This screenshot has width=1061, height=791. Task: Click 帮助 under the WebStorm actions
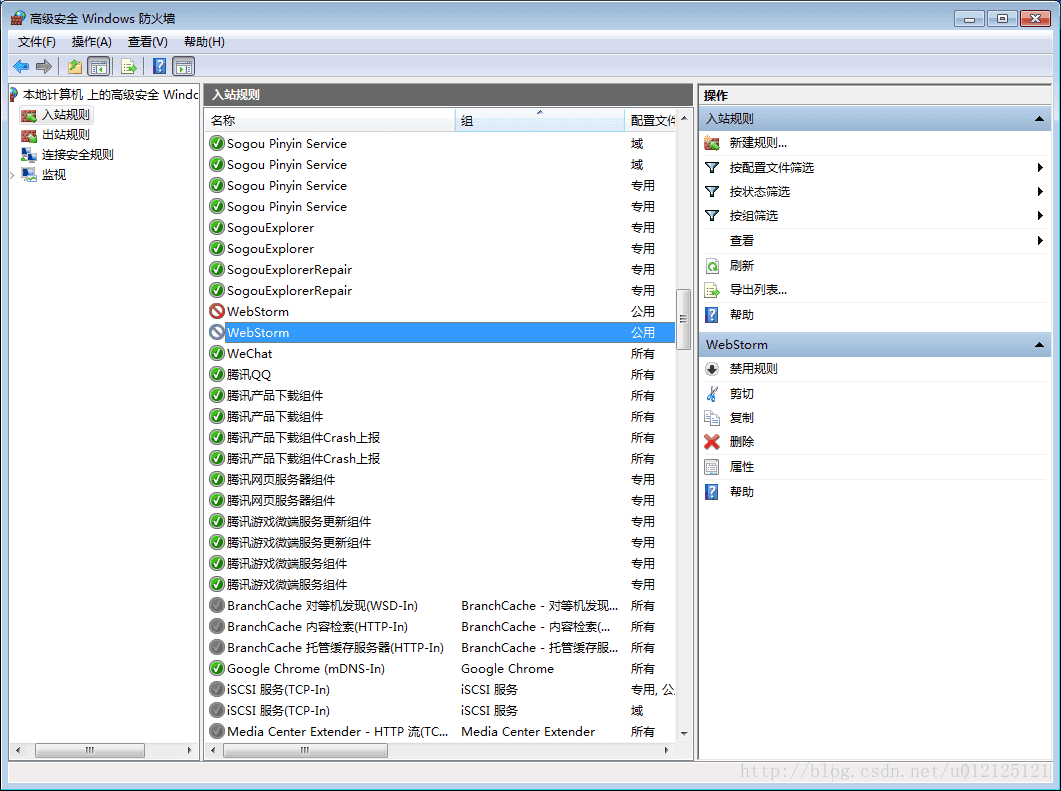coord(742,492)
